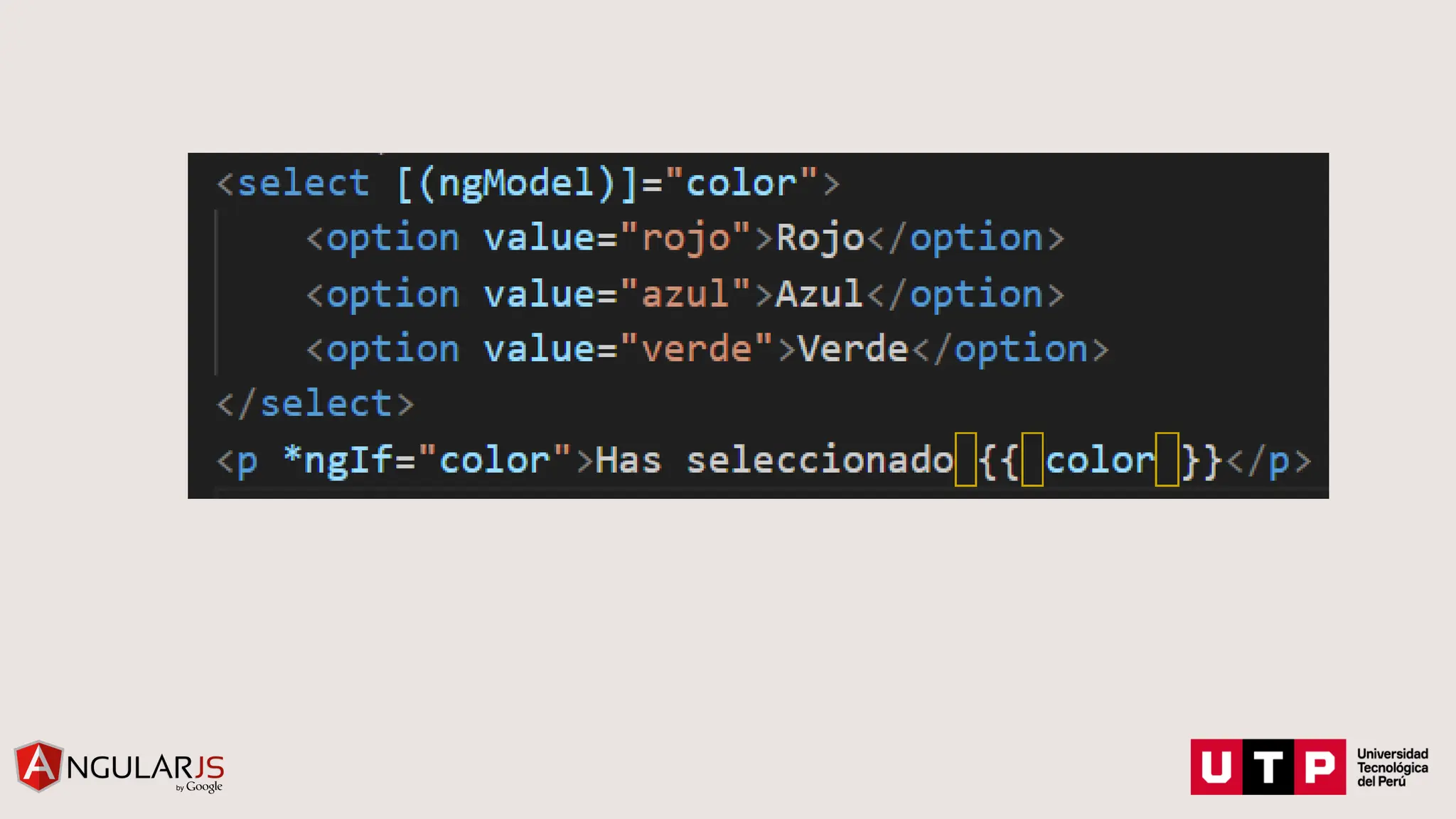Click the *ngIf directive in code
Screen dimensions: 1456x819
point(339,460)
